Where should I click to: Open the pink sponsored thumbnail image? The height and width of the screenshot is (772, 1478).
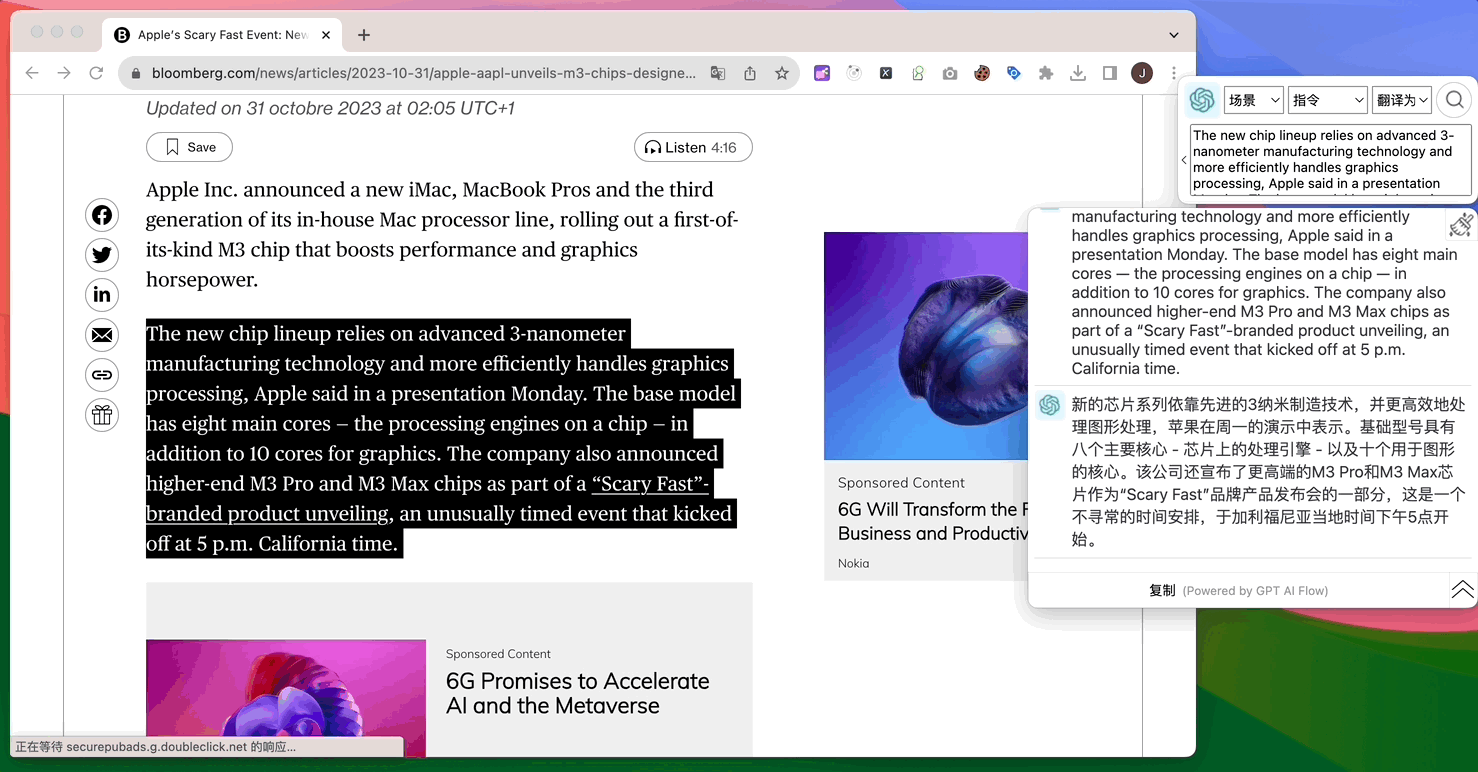click(x=286, y=698)
